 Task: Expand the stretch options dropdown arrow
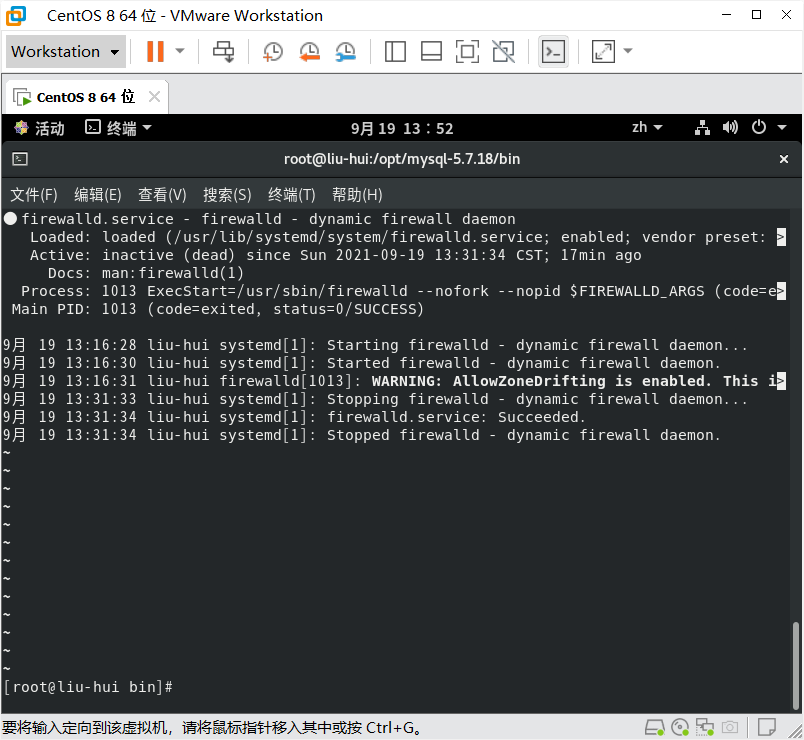coord(628,51)
